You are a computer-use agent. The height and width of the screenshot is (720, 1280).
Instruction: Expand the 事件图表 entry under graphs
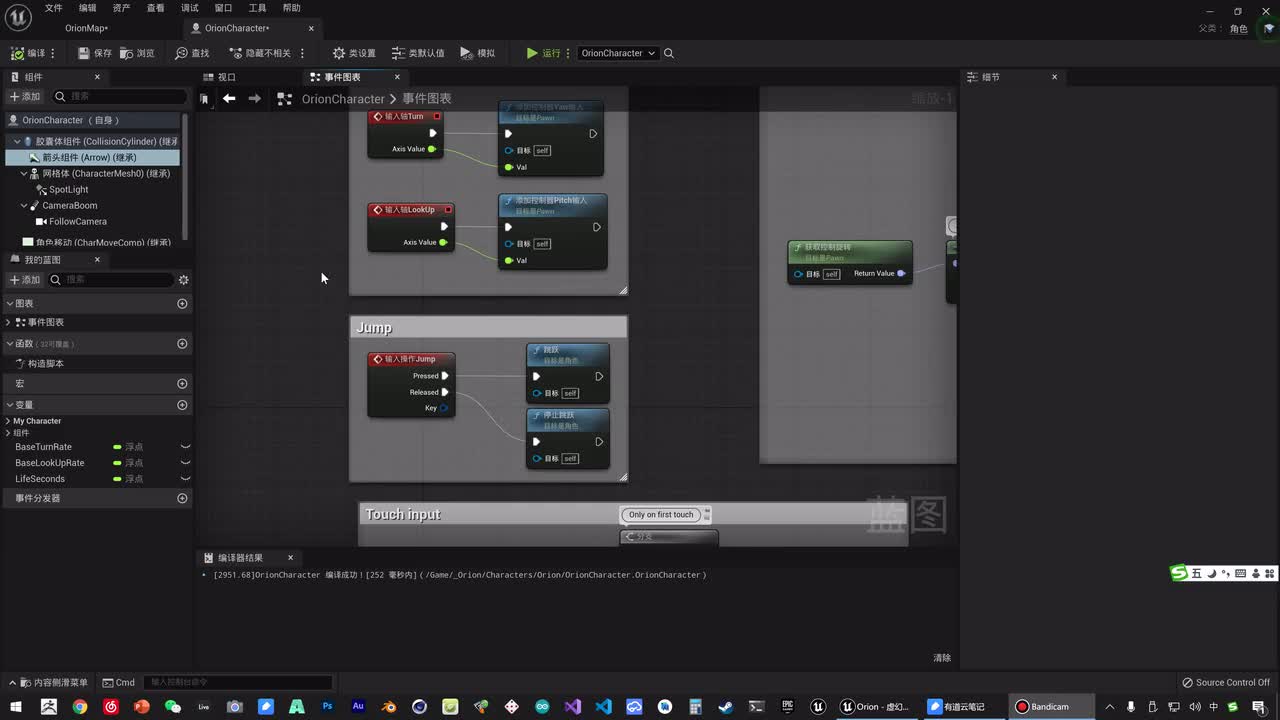[x=10, y=322]
